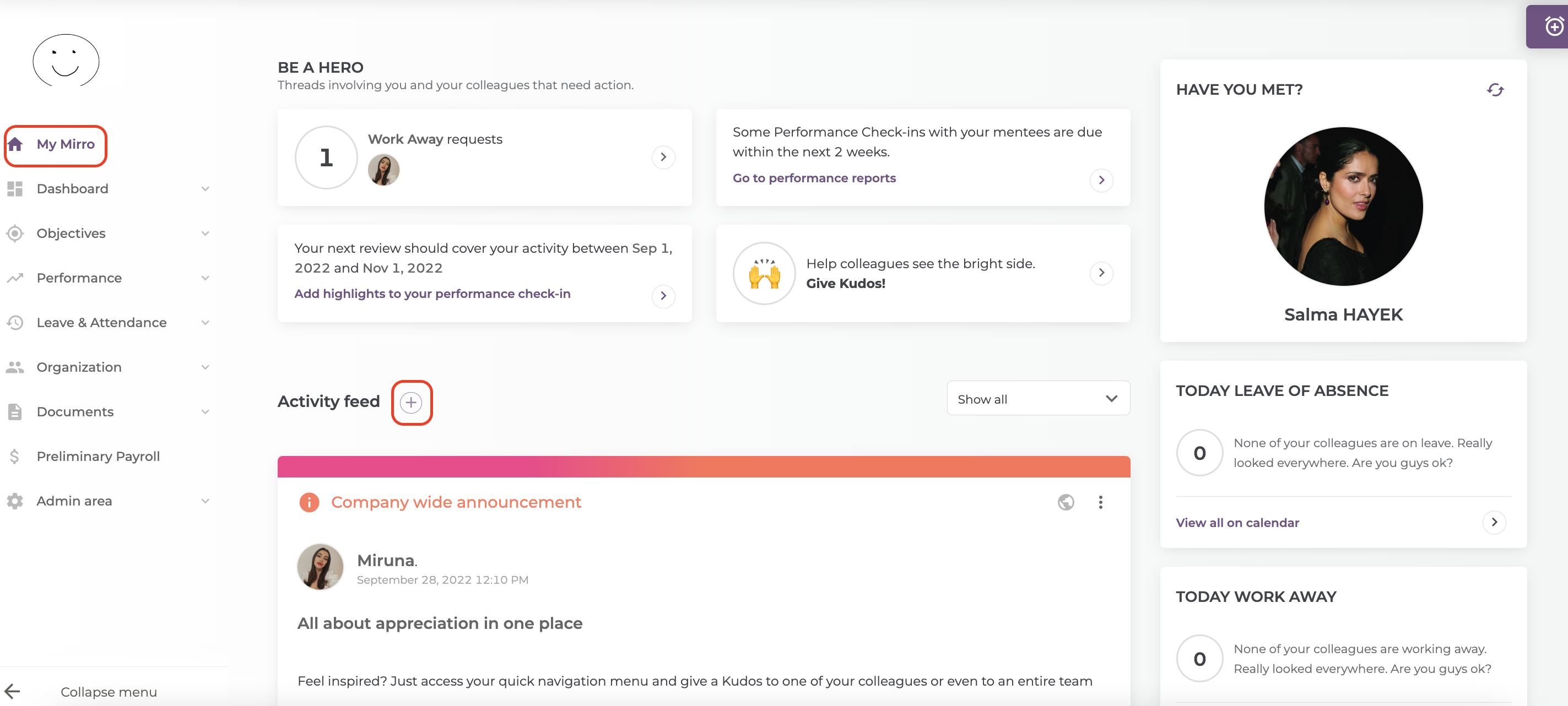Click the arrow on the review highlights card
Image resolution: width=1568 pixels, height=706 pixels.
(x=663, y=296)
